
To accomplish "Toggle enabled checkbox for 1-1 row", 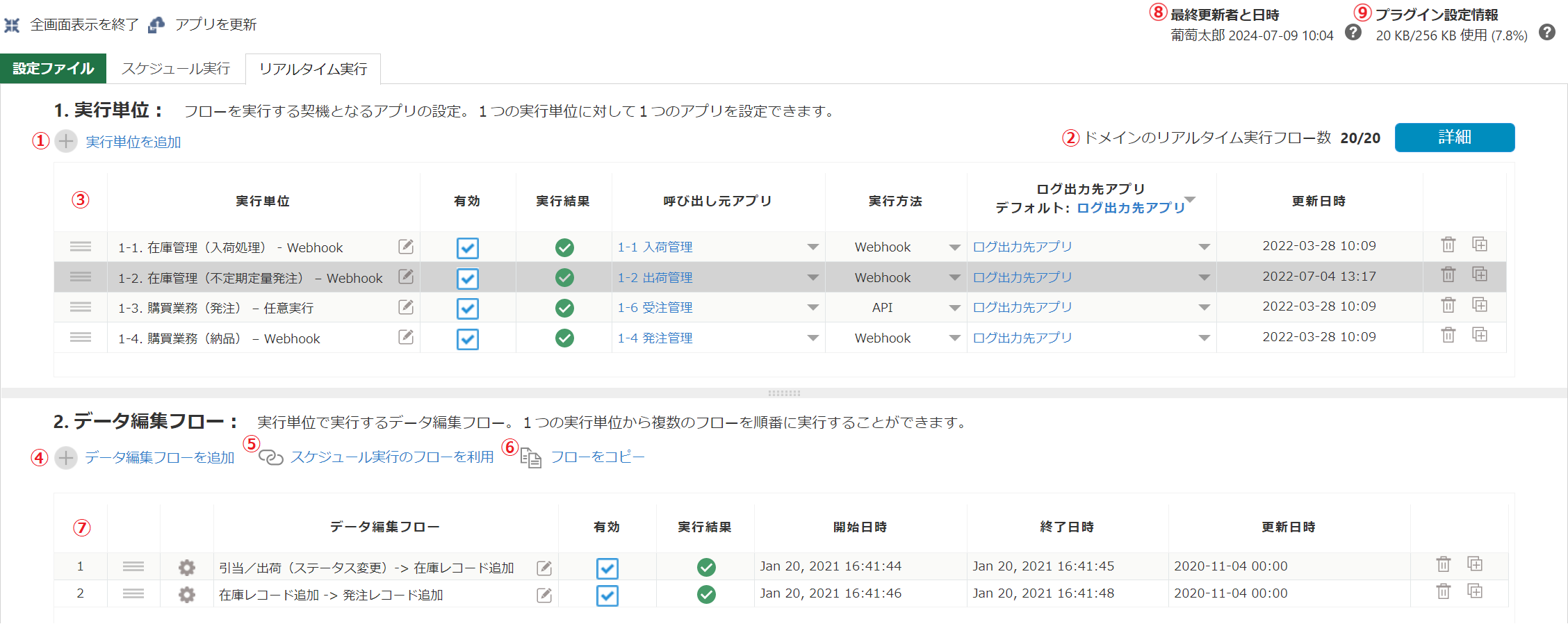I will point(468,248).
